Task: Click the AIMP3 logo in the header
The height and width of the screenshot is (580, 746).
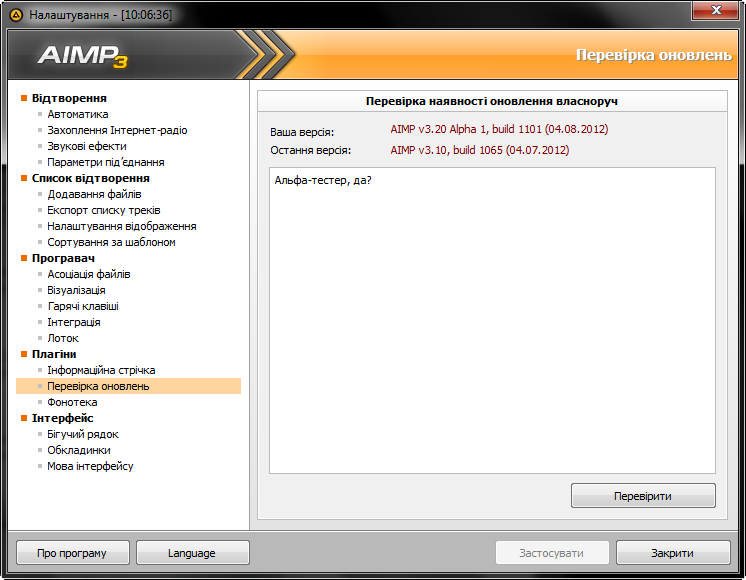Action: tap(83, 56)
